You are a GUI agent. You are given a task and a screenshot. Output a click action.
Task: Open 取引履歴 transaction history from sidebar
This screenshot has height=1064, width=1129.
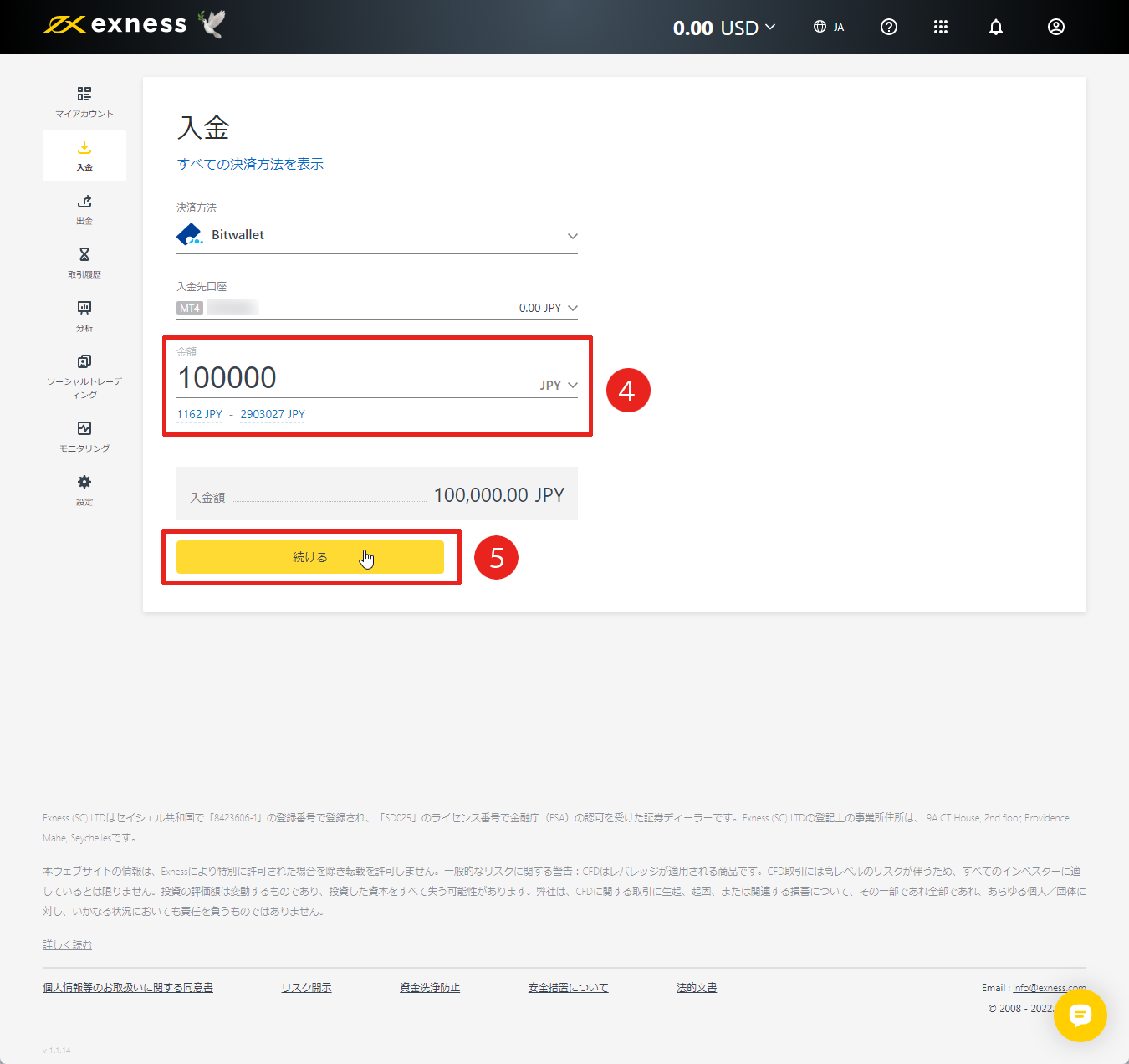(84, 262)
